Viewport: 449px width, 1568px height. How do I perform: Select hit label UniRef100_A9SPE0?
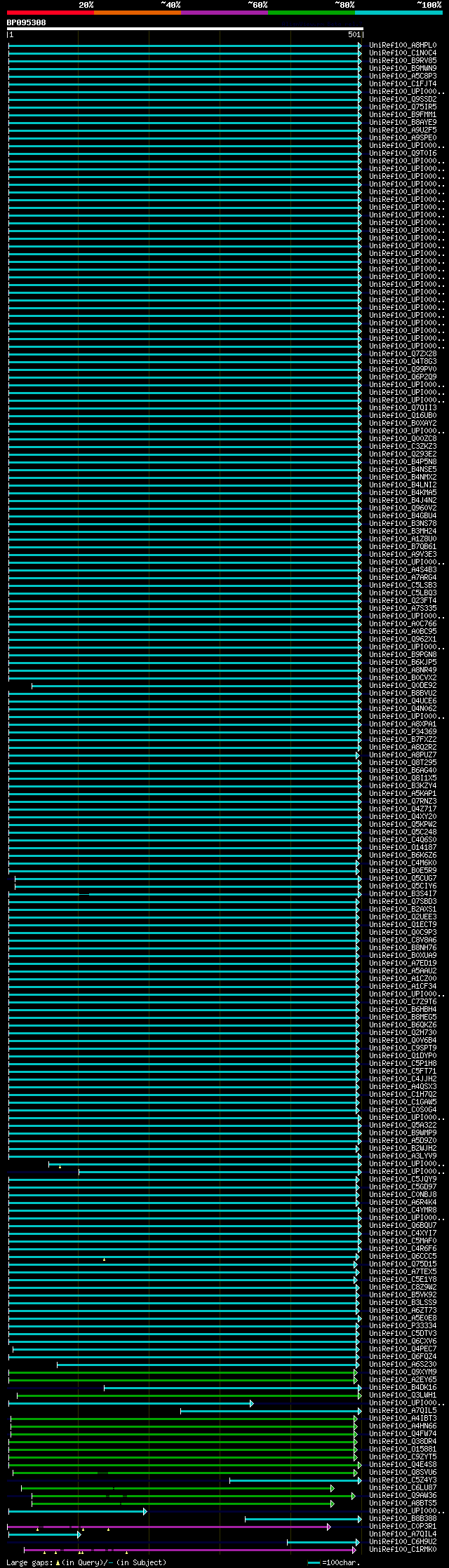coord(403,137)
